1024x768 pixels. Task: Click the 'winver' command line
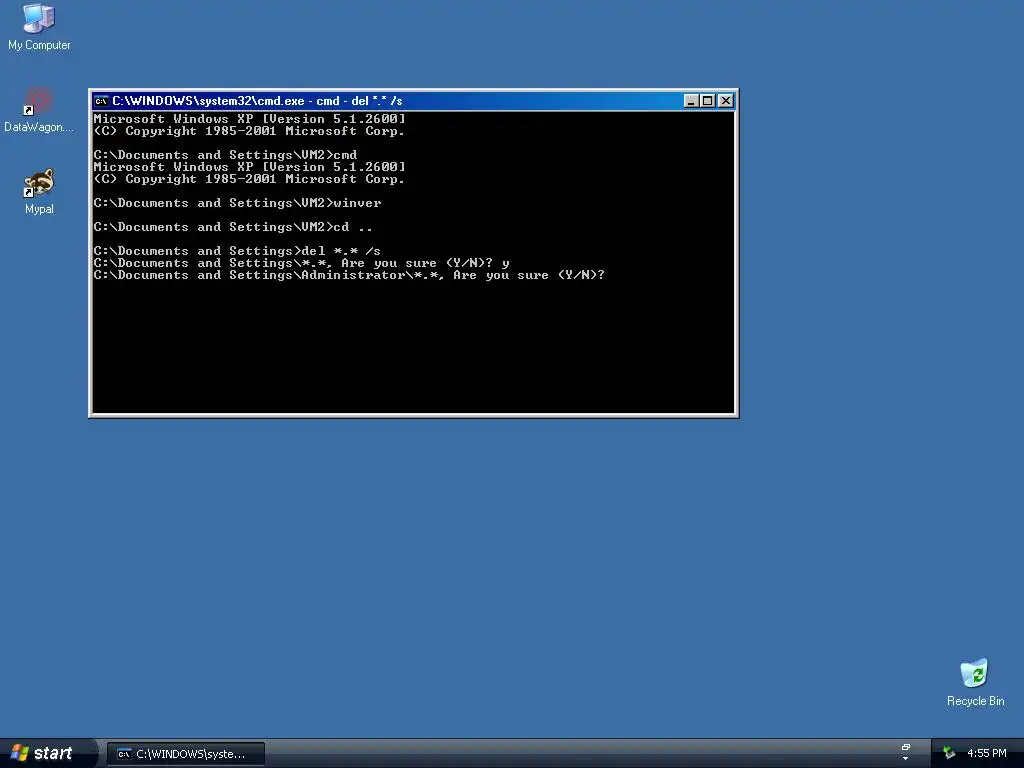[x=237, y=203]
